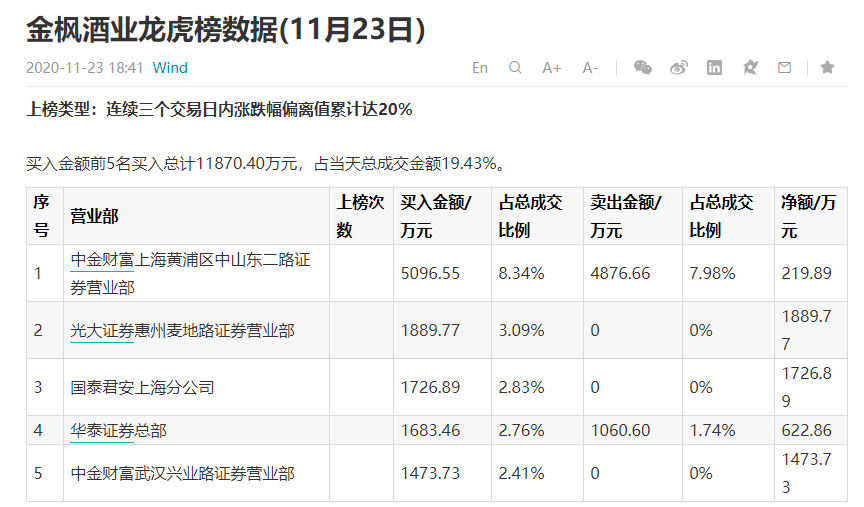Click ratio cell 1.74%
Image resolution: width=864 pixels, height=507 pixels.
(712, 430)
